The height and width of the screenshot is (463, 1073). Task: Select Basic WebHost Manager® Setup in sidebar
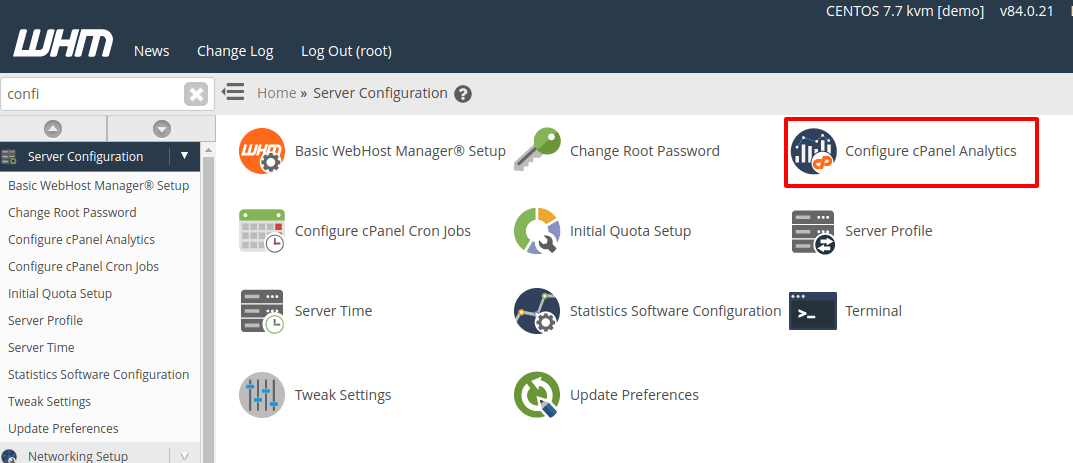pyautogui.click(x=100, y=185)
